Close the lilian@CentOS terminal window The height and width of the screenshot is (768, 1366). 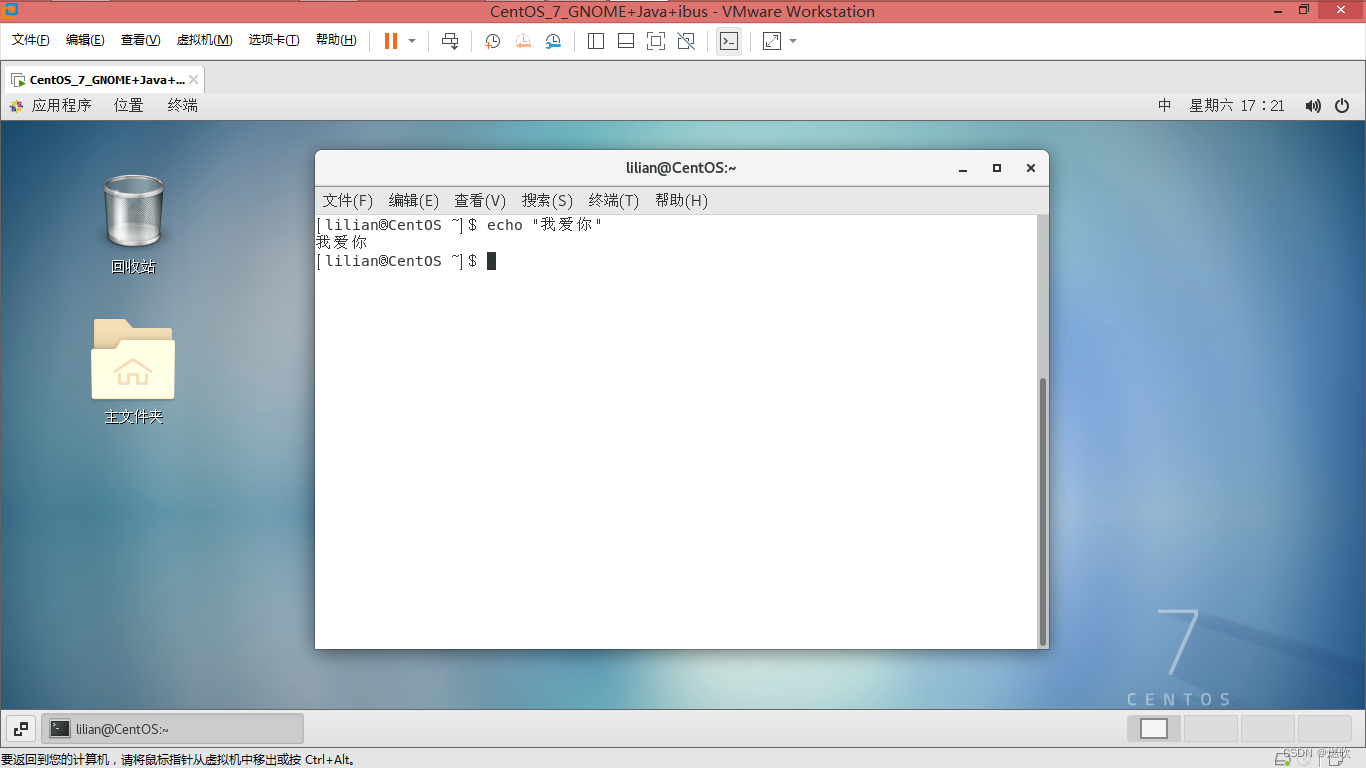(x=1031, y=168)
